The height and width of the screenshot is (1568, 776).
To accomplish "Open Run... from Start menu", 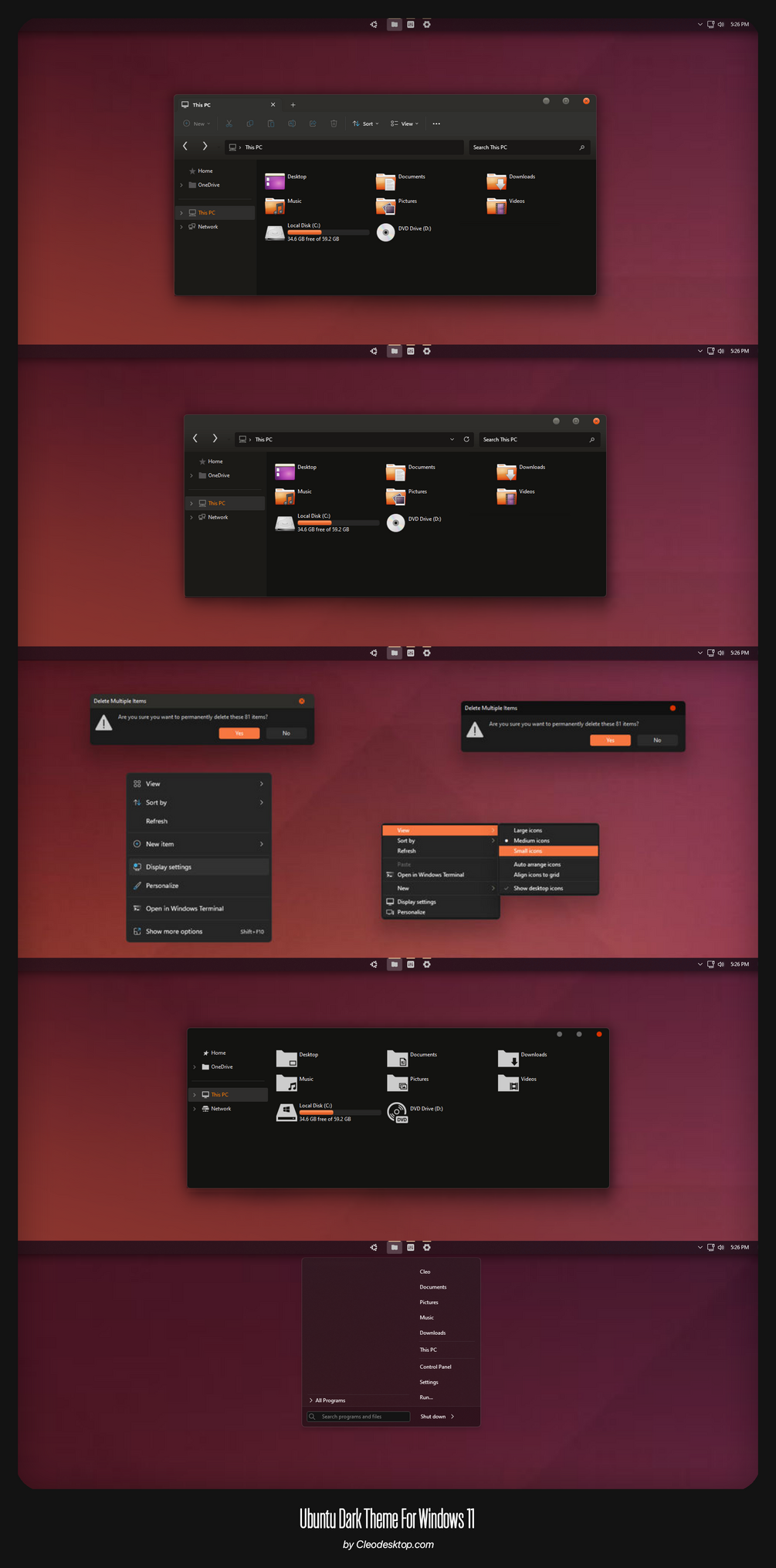I will 426,1397.
